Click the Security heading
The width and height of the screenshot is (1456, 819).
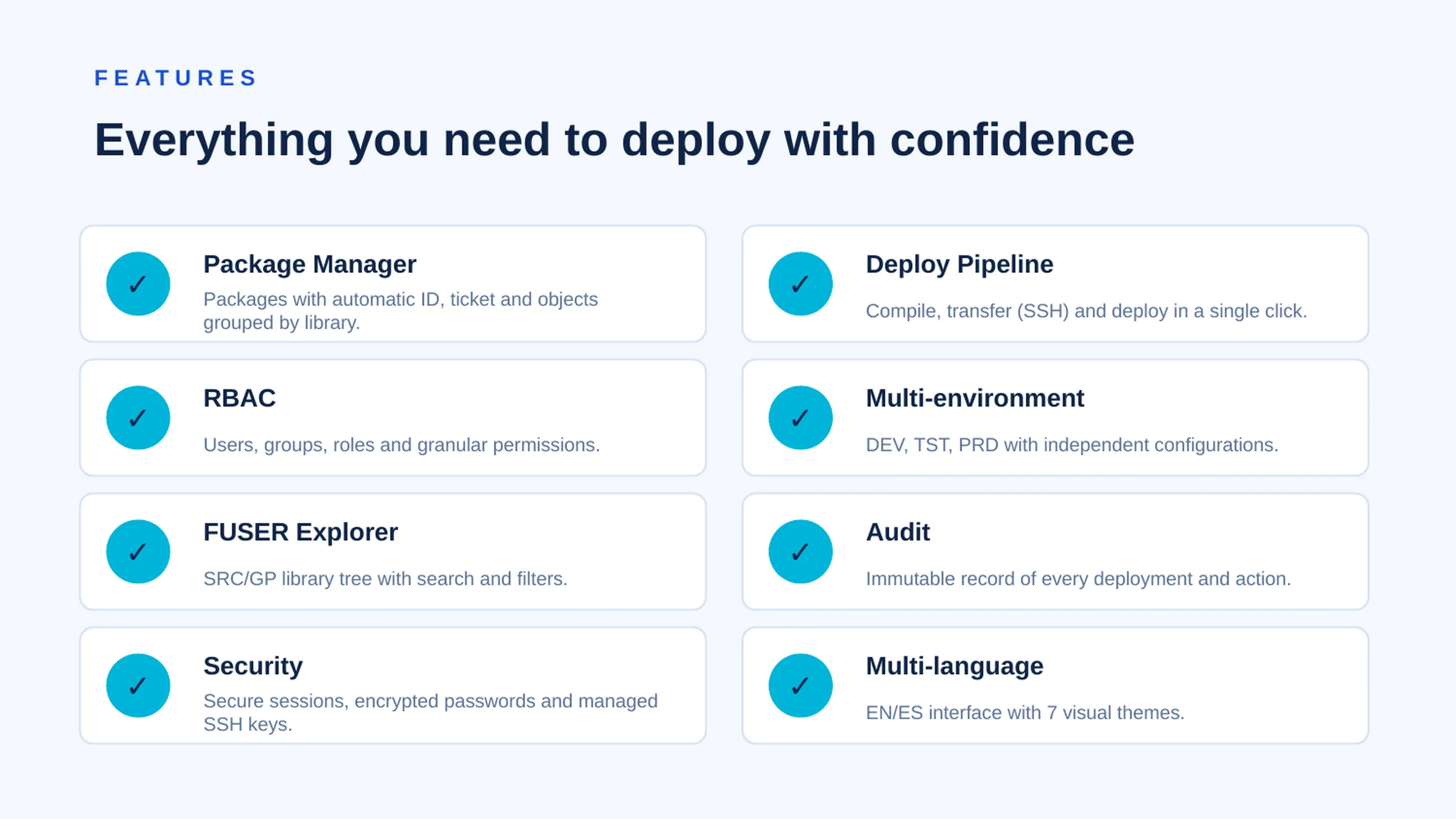point(253,667)
